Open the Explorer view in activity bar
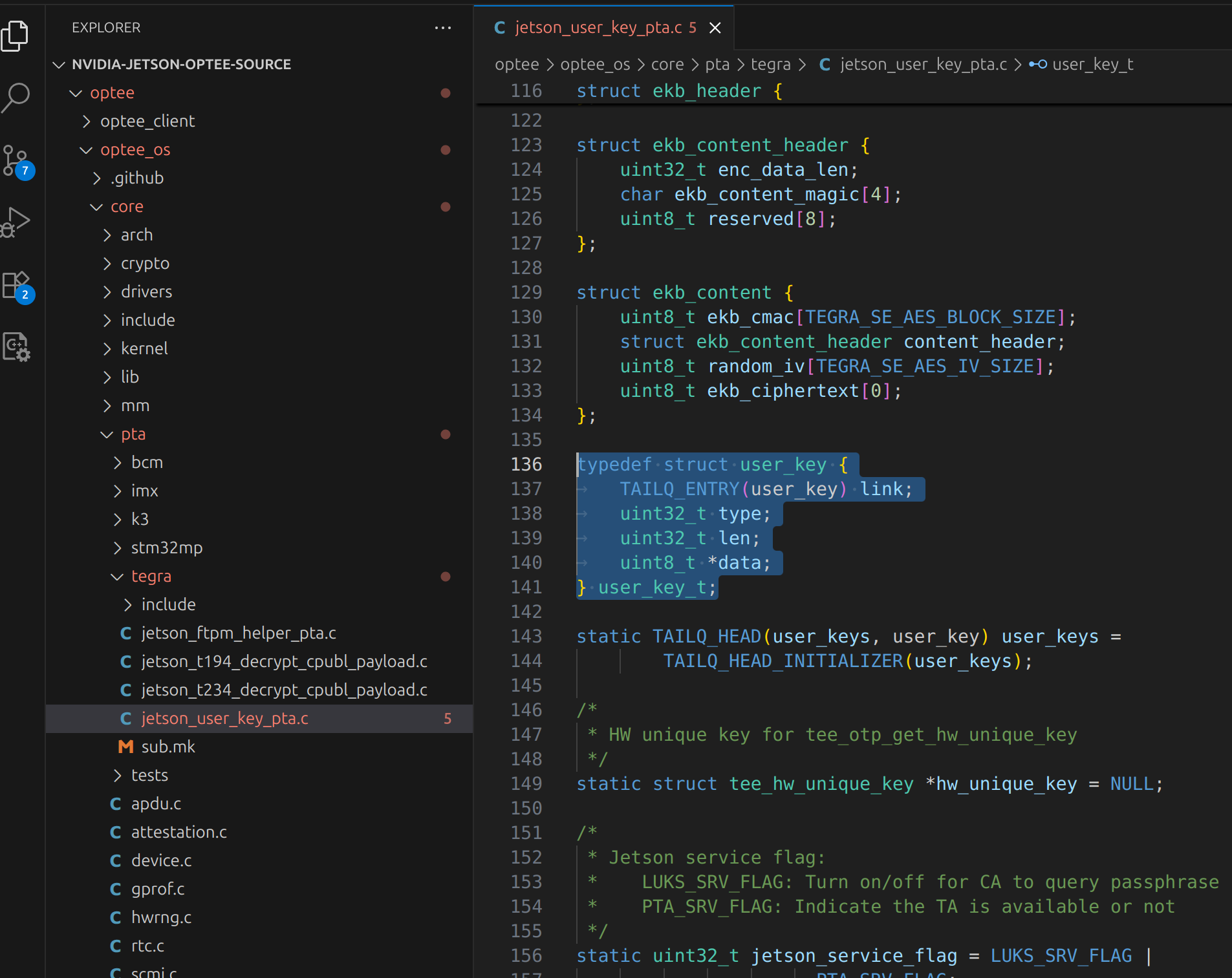1232x978 pixels. [x=15, y=36]
